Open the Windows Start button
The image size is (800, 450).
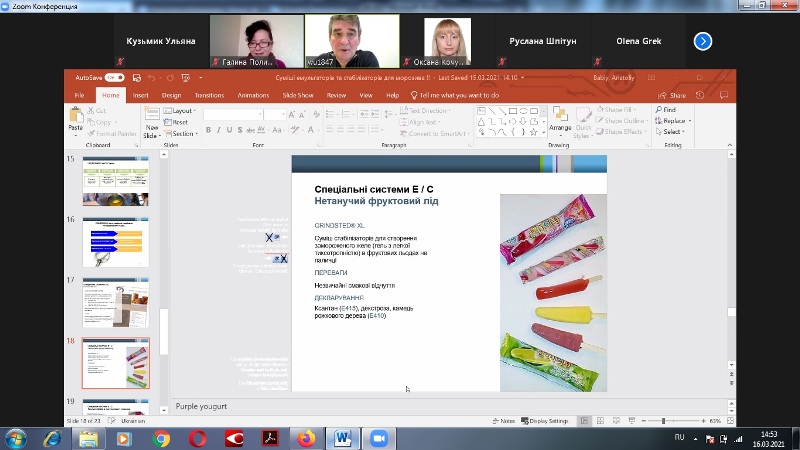16,439
